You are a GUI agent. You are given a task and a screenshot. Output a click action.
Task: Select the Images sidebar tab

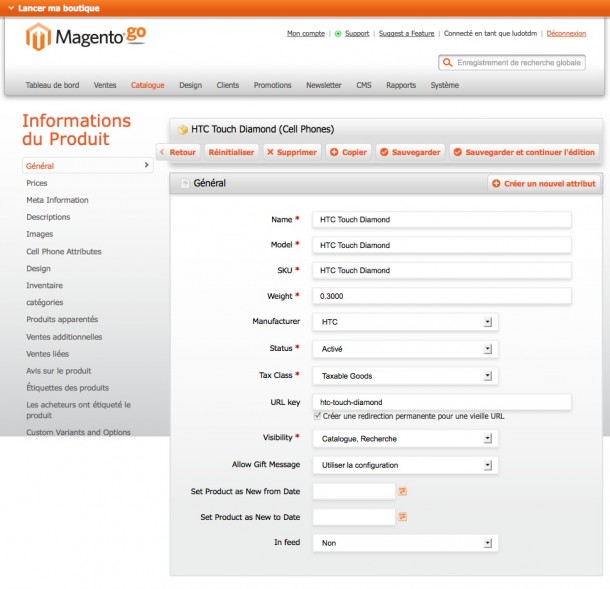click(x=40, y=234)
